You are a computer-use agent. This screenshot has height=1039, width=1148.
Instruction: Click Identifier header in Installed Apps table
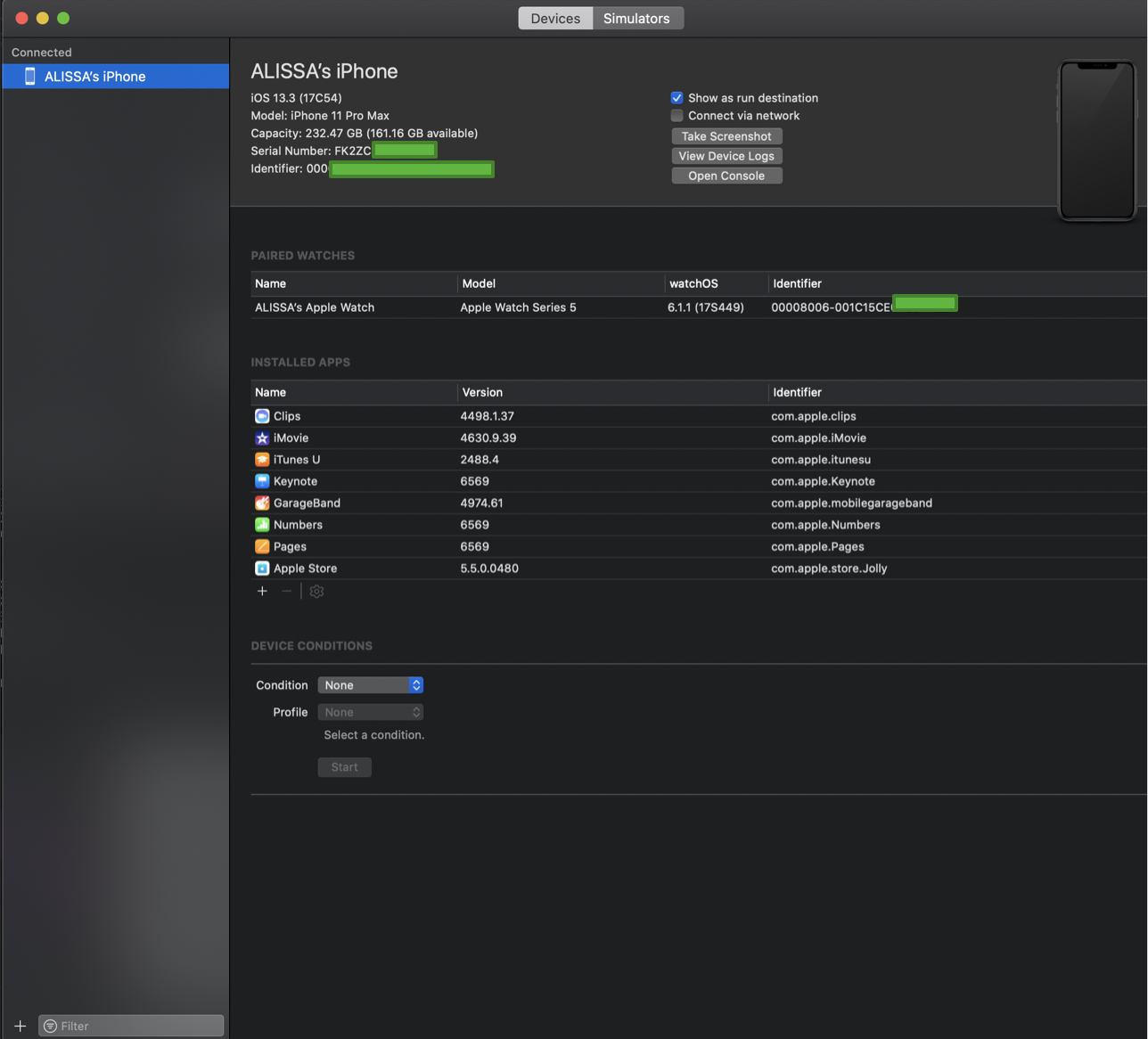797,392
